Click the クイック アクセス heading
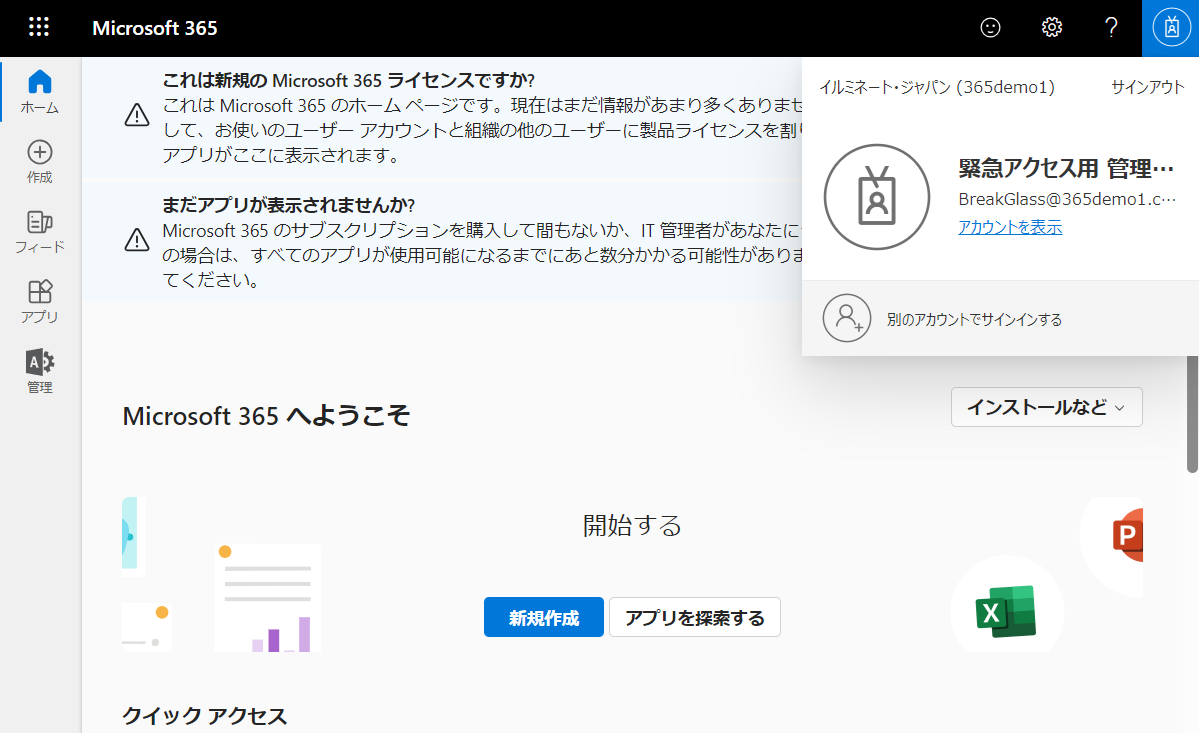 pyautogui.click(x=205, y=716)
